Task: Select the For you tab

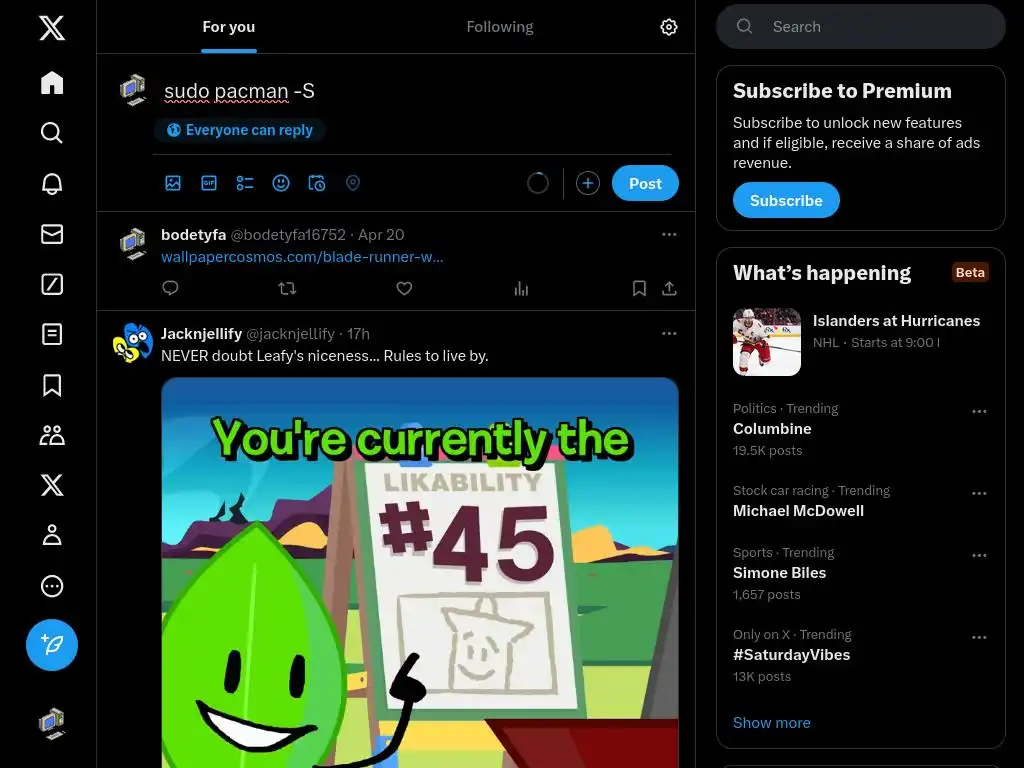Action: 229,27
